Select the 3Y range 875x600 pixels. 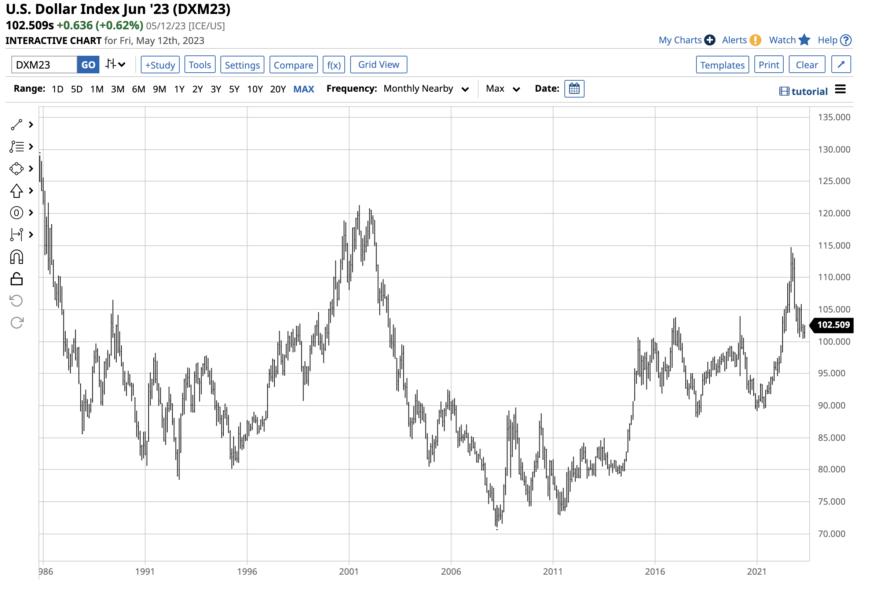pos(216,89)
